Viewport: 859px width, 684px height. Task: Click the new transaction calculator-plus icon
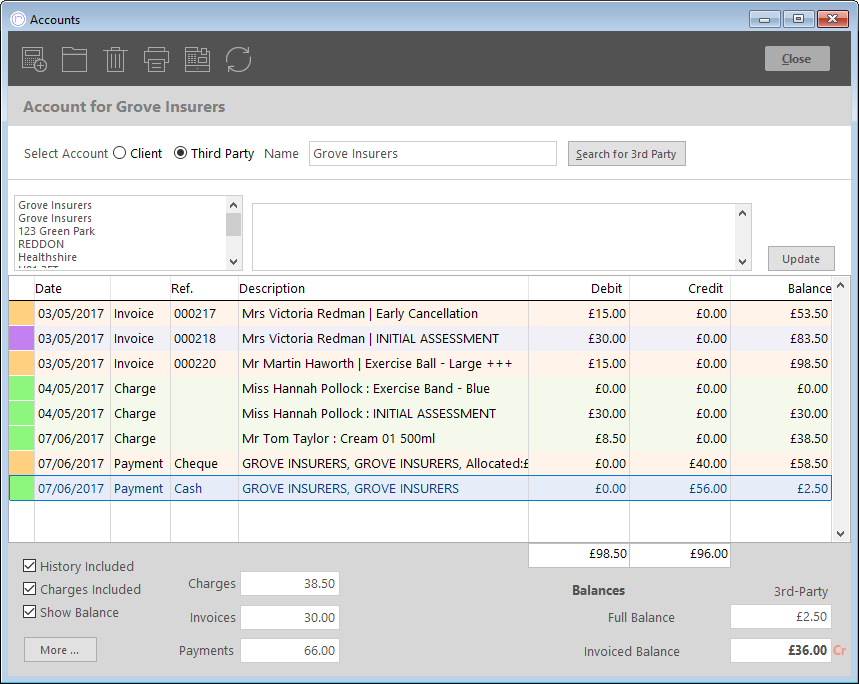coord(34,59)
